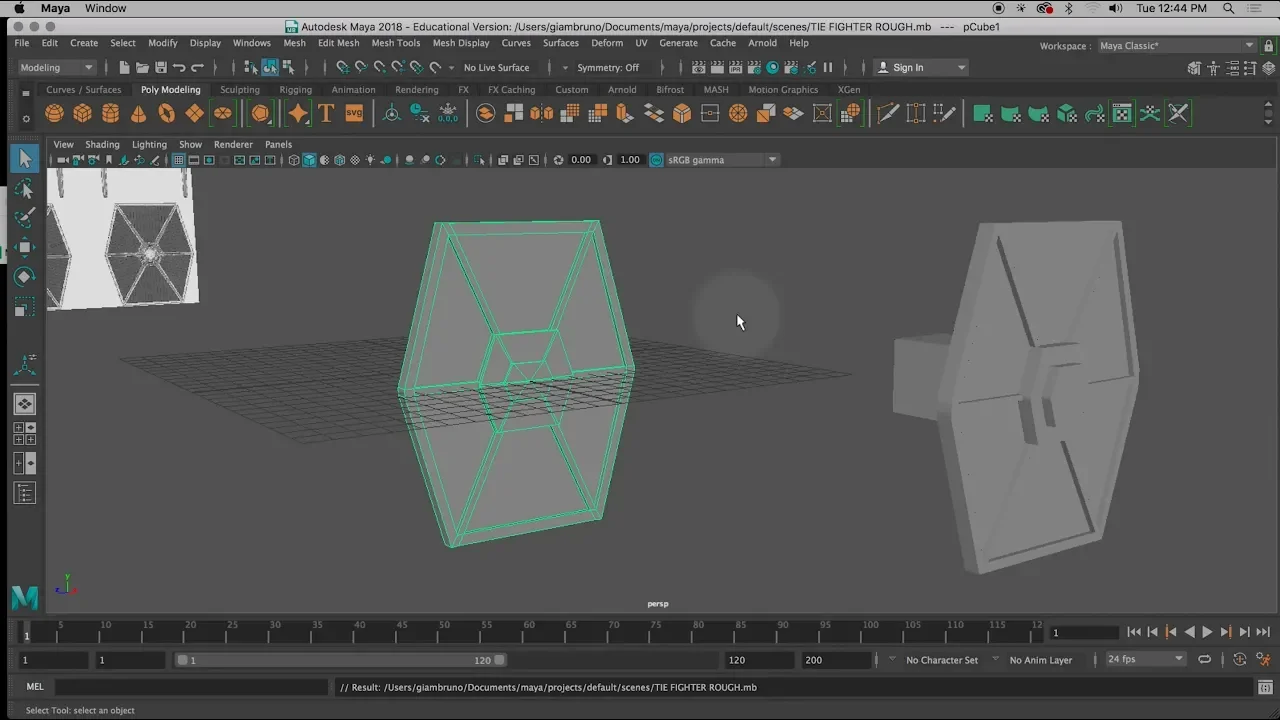Open the Symmetry: Off dropdown

coord(607,67)
